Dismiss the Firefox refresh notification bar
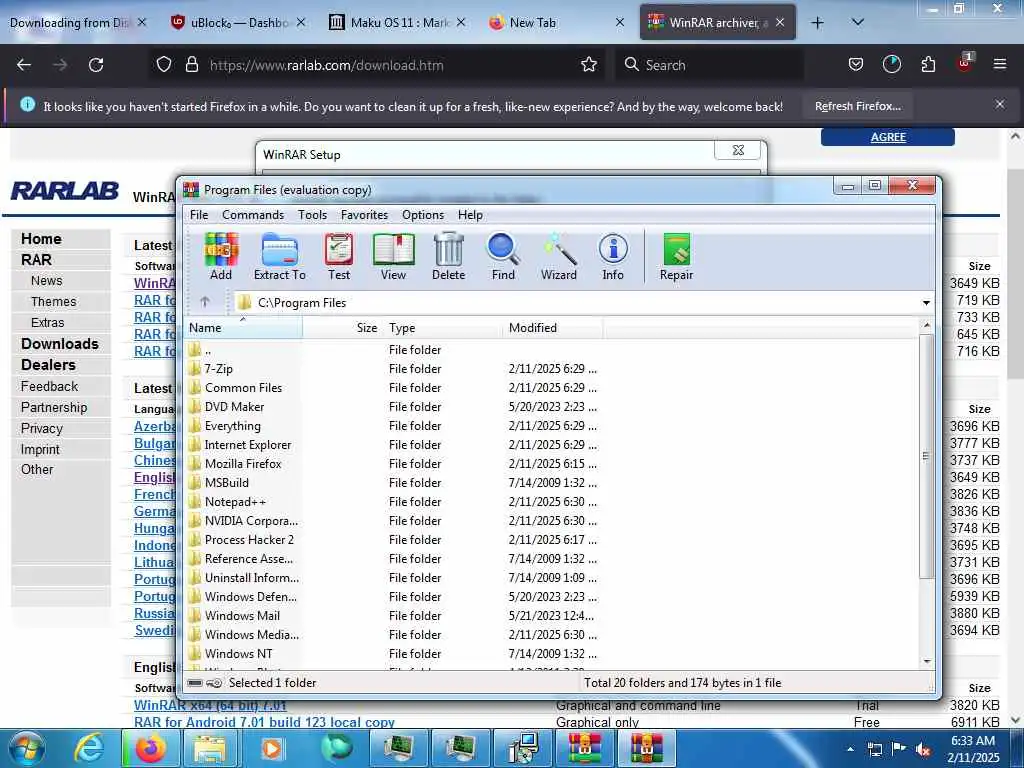1024x768 pixels. (x=999, y=104)
